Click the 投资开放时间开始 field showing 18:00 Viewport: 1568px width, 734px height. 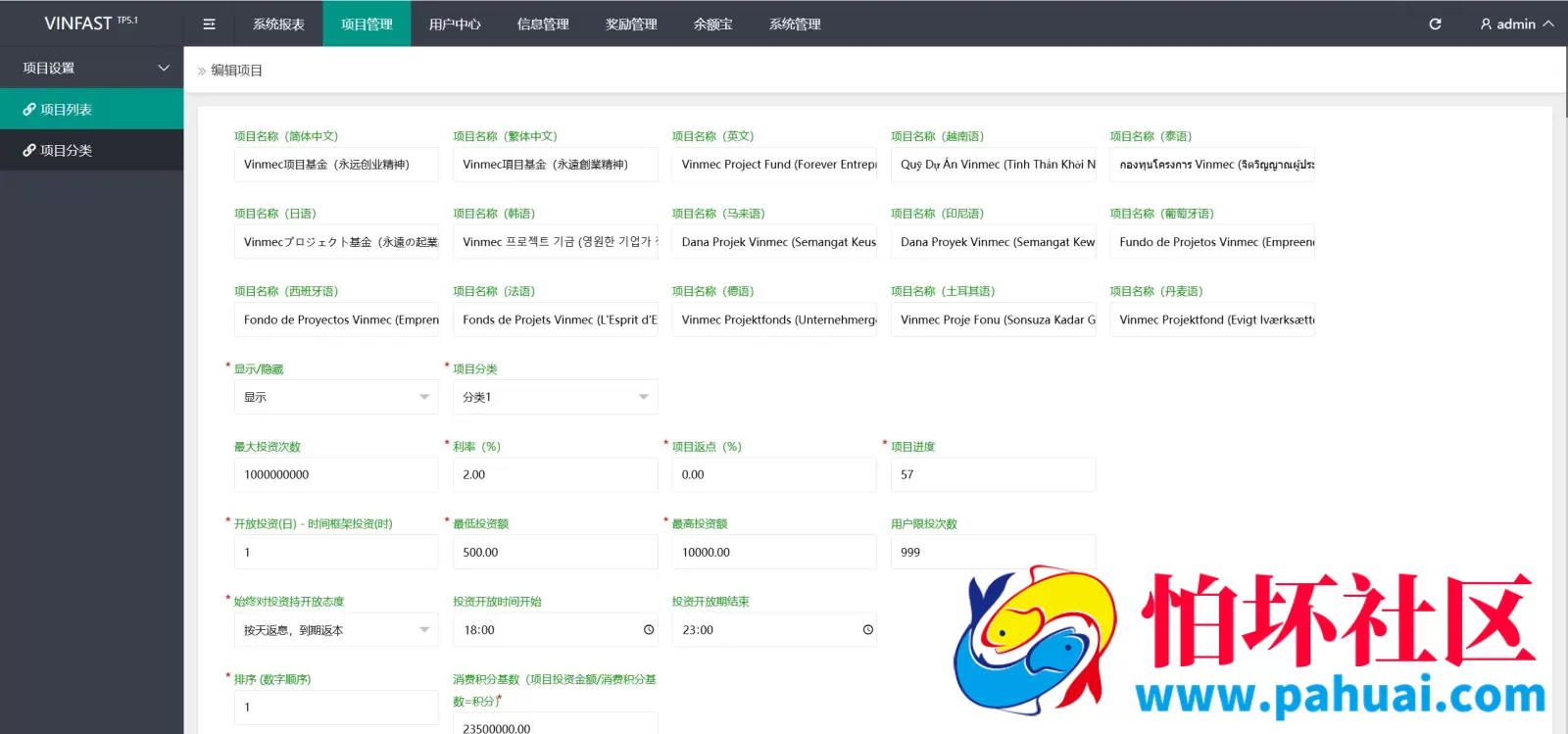tap(555, 630)
